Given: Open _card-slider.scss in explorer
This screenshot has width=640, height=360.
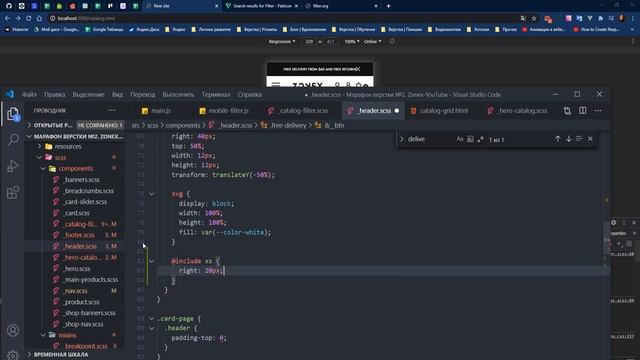Looking at the screenshot, I should click(x=85, y=202).
